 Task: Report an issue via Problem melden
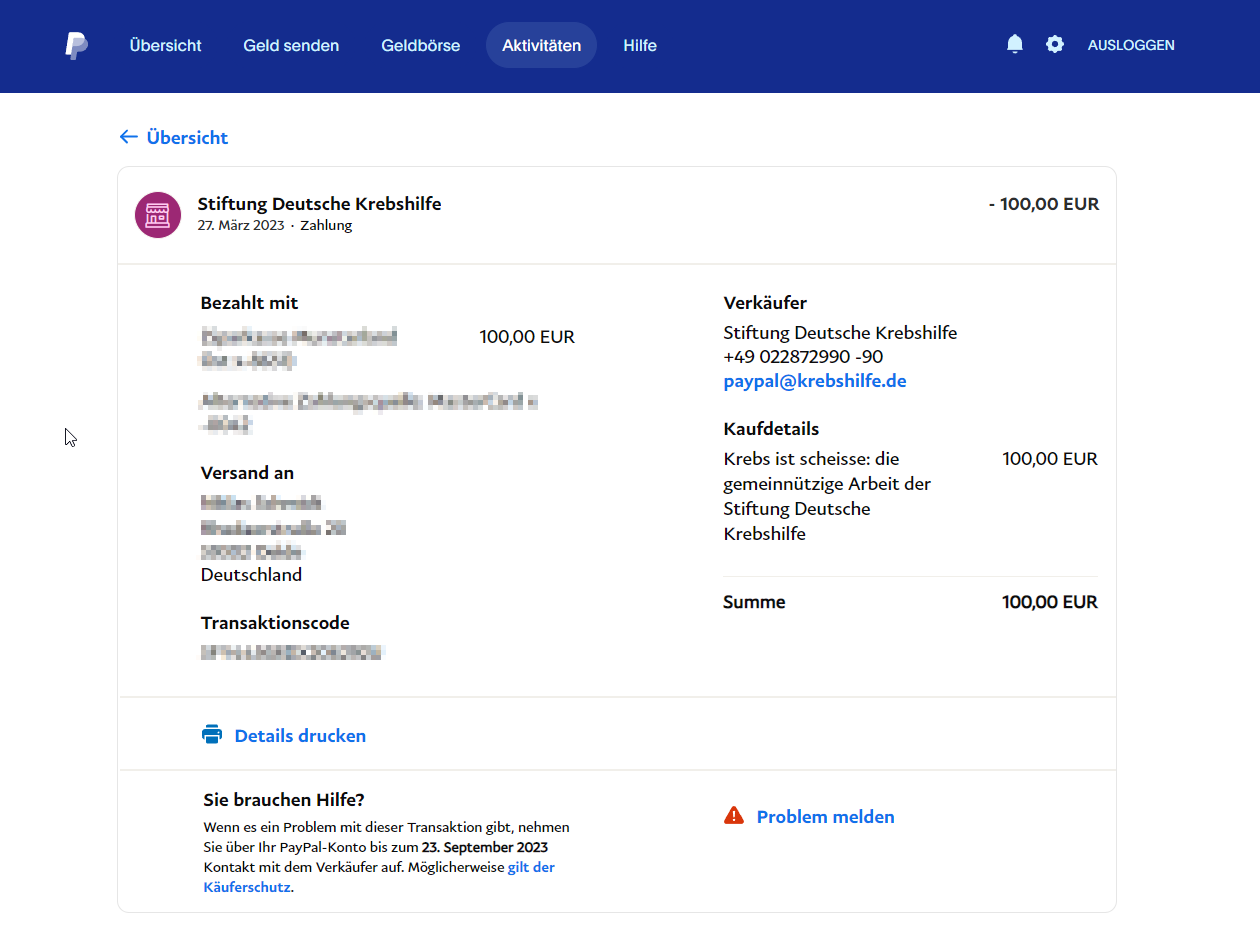[825, 817]
